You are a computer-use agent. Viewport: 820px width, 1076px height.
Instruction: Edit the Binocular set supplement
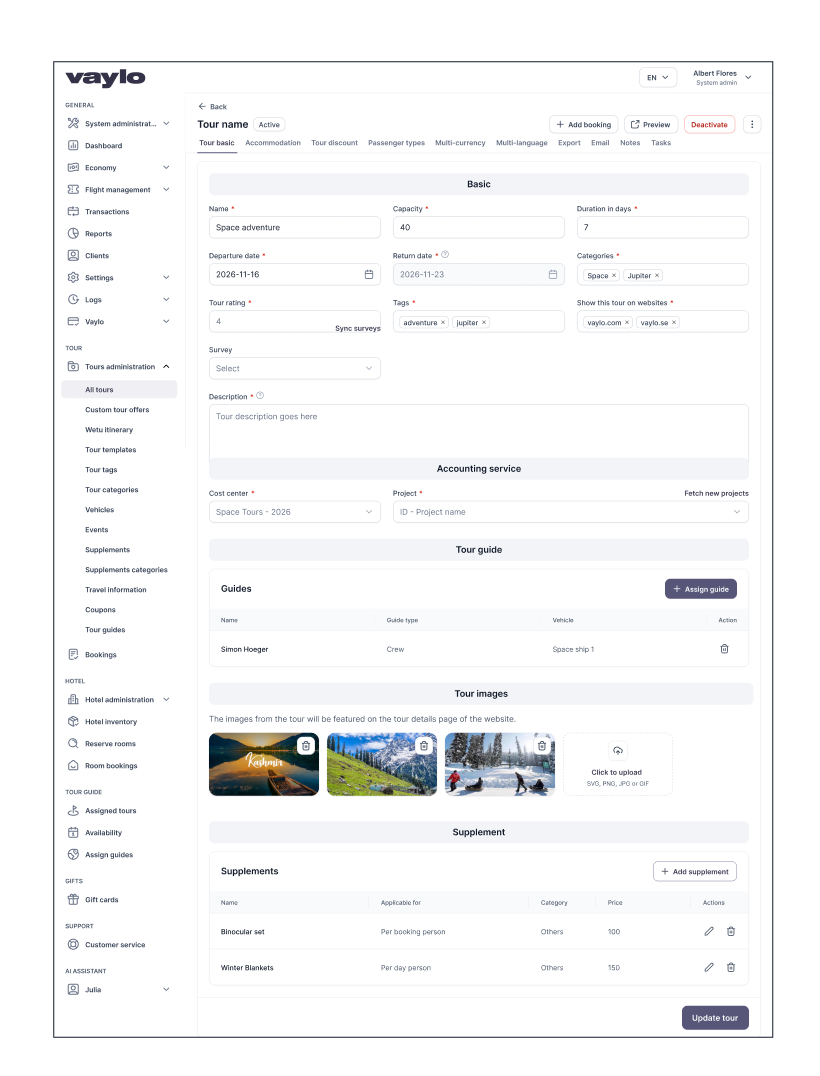[708, 931]
